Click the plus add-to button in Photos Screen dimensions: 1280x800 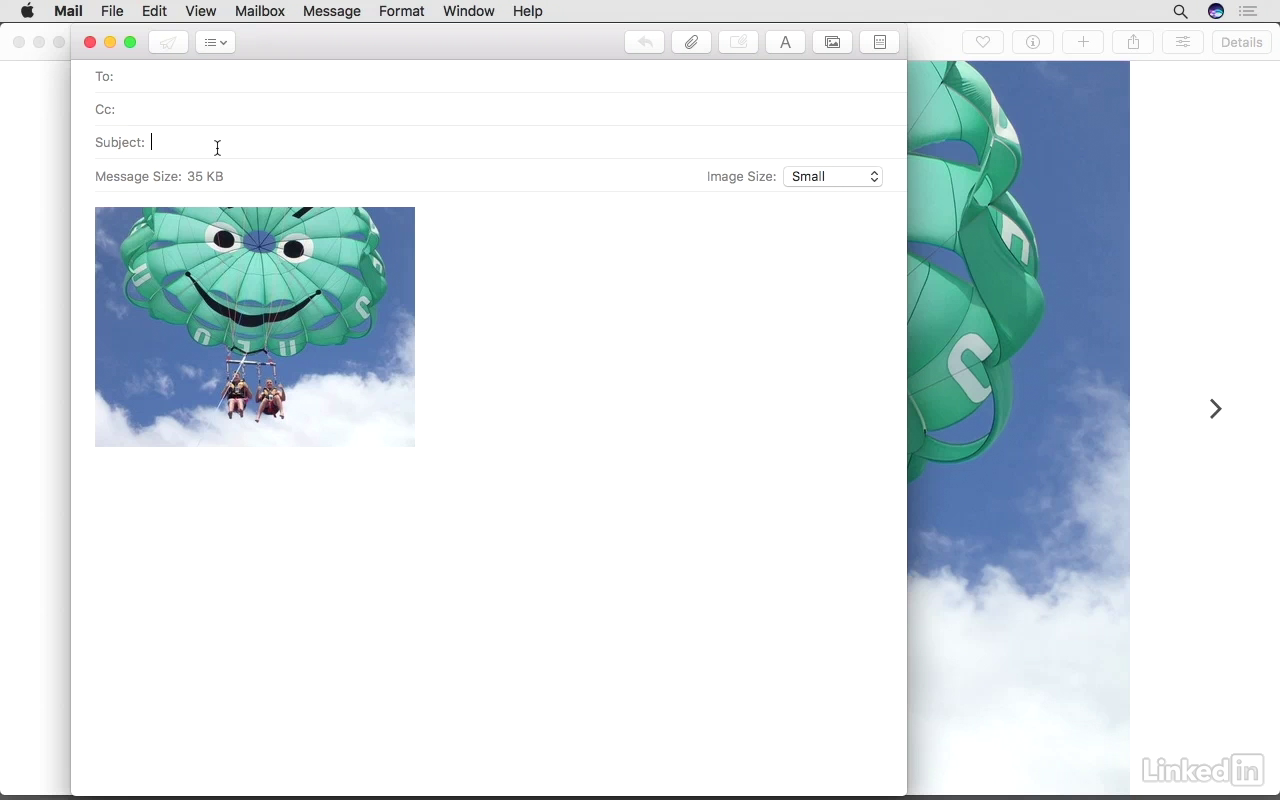(1083, 42)
